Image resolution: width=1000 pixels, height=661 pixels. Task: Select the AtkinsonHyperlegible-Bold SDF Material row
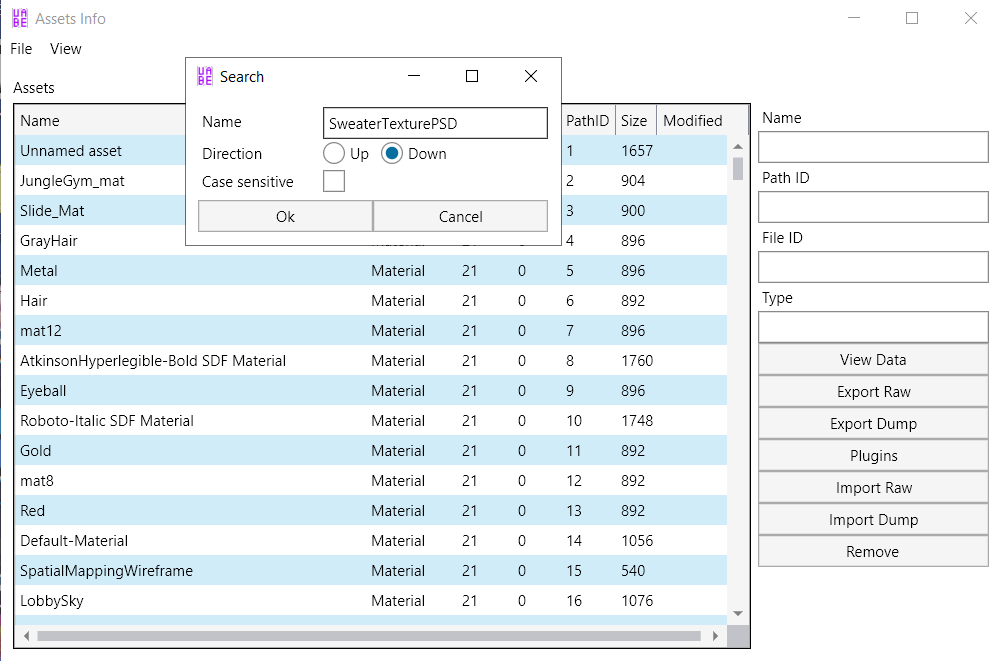click(153, 361)
